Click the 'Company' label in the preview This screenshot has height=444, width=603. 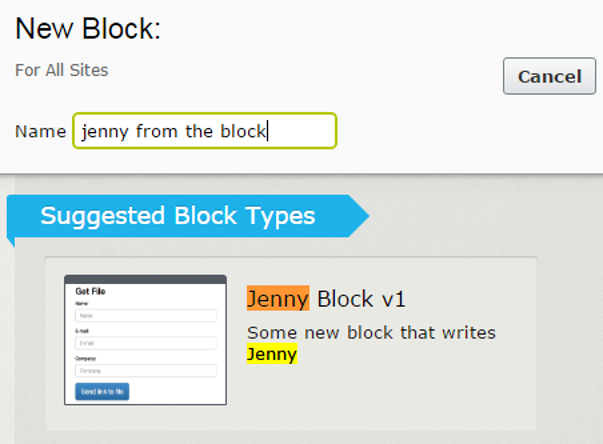(x=86, y=358)
